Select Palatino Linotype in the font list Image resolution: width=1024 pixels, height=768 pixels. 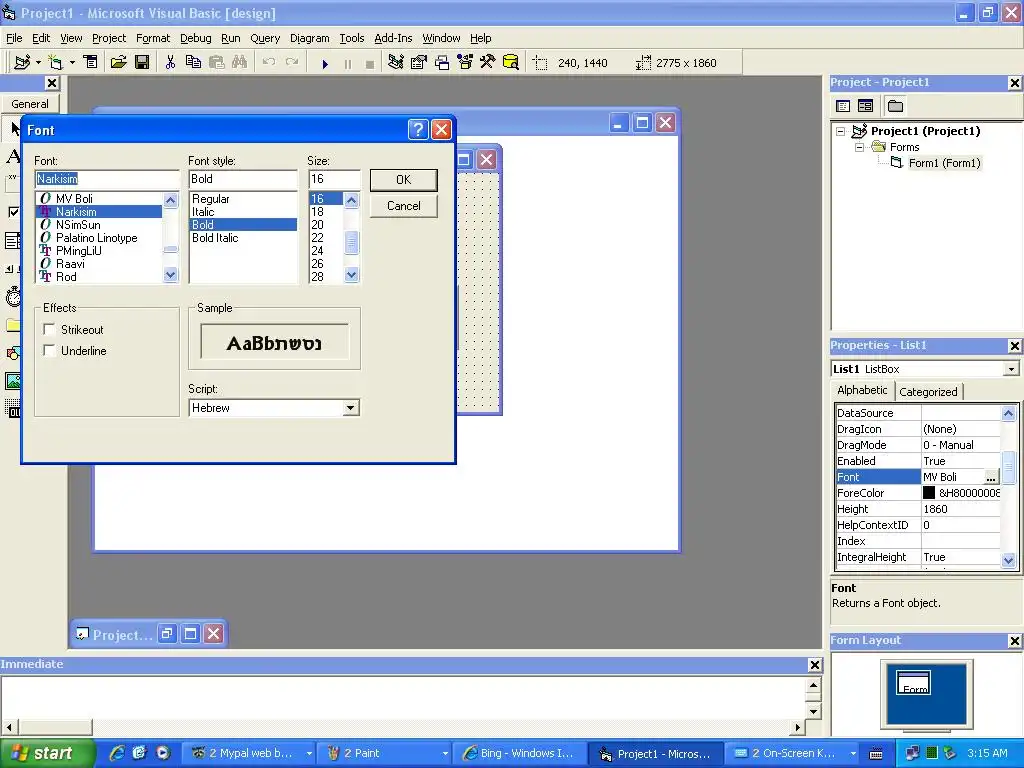[x=96, y=238]
